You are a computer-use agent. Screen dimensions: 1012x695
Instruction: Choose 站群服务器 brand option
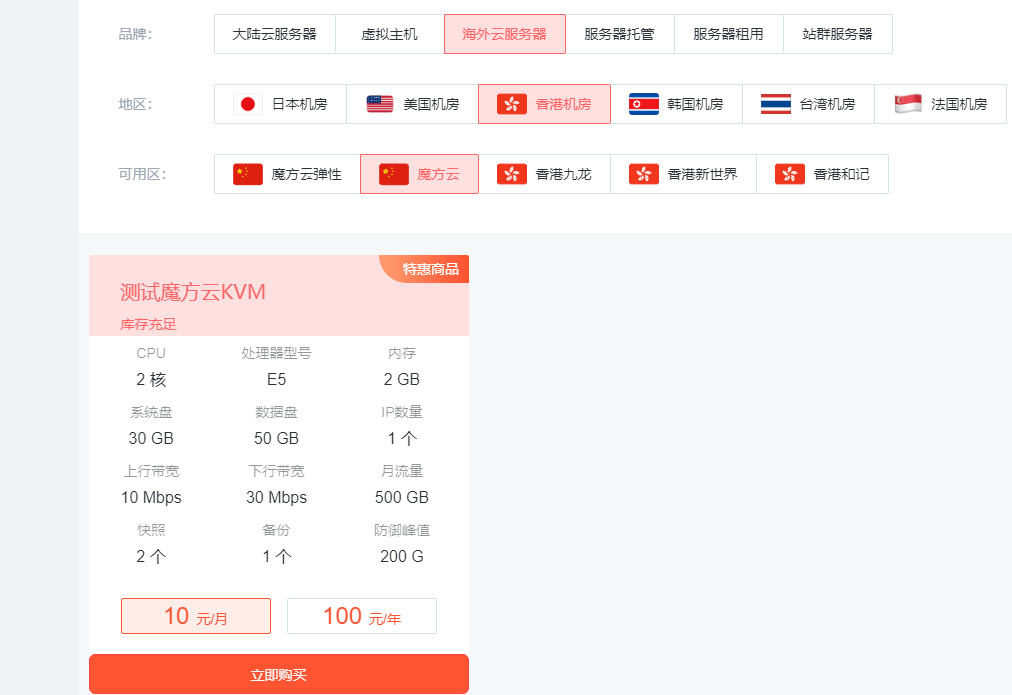tap(838, 34)
